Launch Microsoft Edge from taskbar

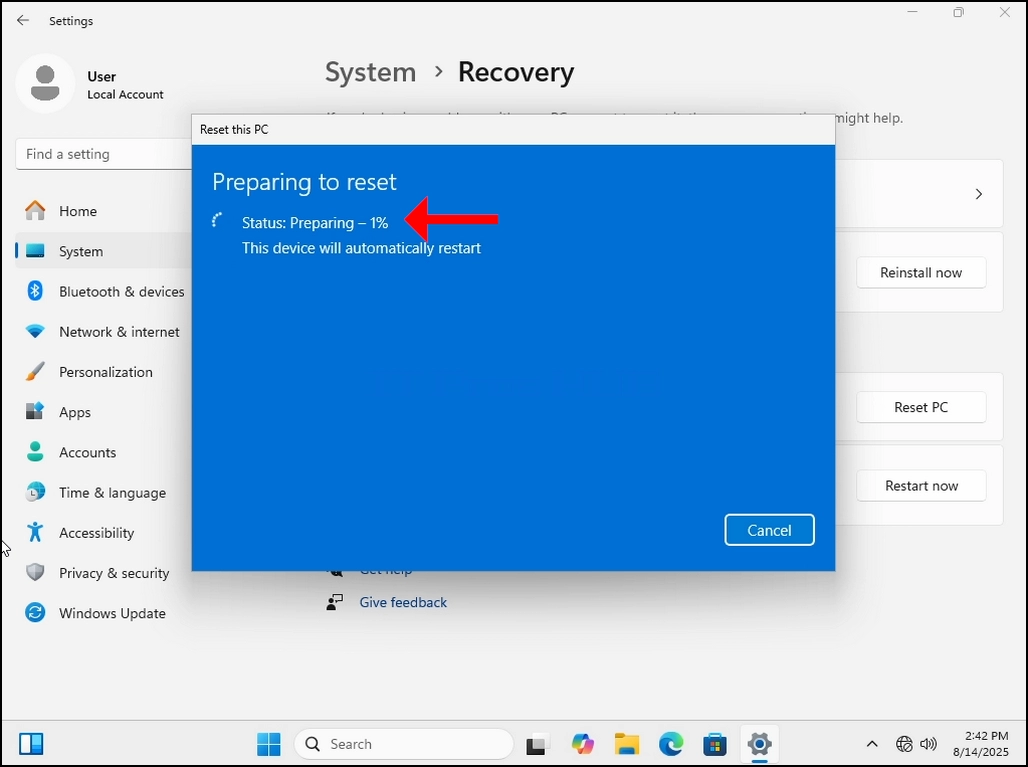[x=671, y=744]
